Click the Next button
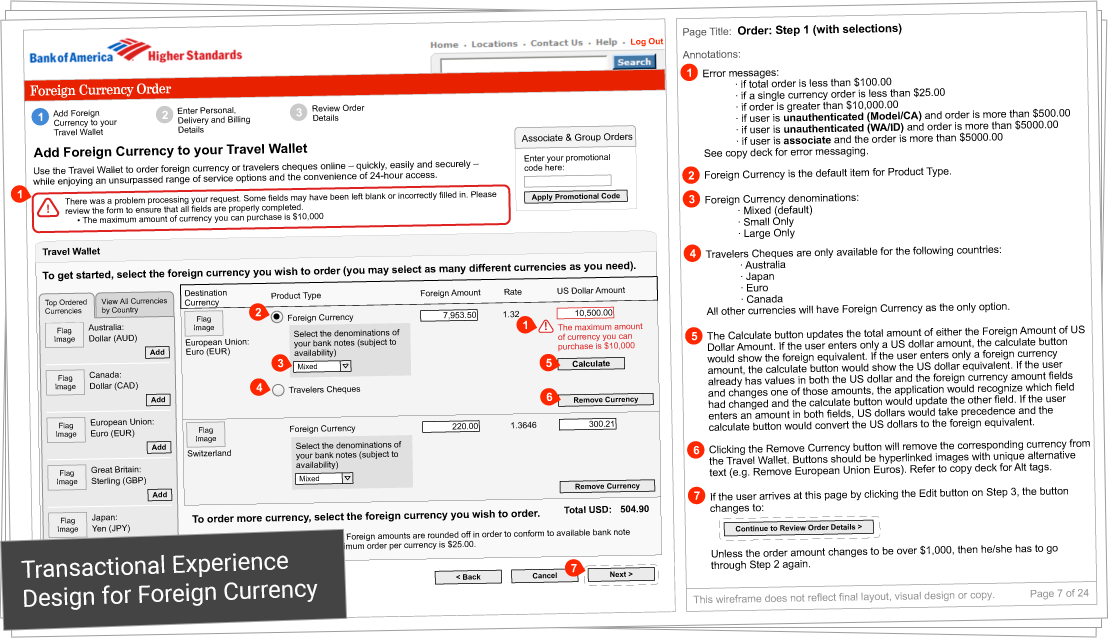 pyautogui.click(x=621, y=574)
